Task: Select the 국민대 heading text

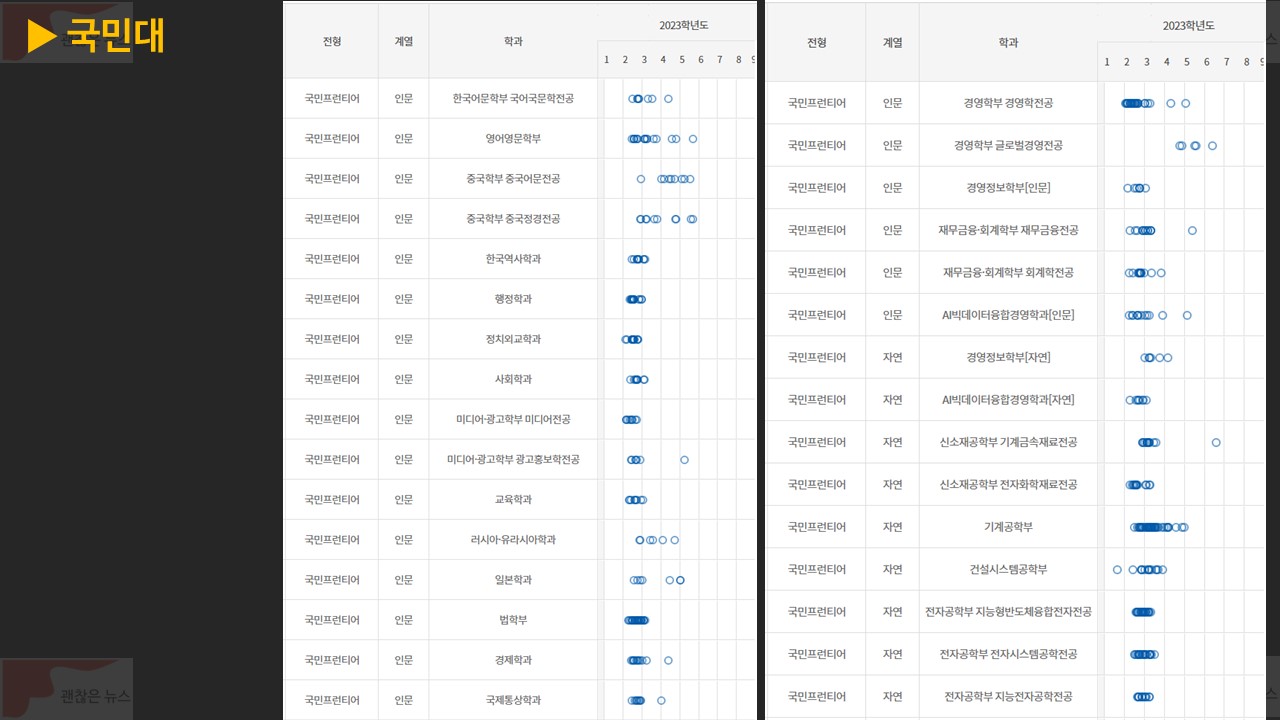Action: (115, 36)
